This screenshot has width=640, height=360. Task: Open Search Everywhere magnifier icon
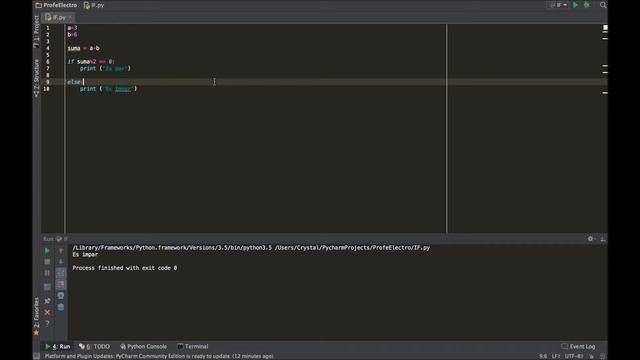(603, 5)
